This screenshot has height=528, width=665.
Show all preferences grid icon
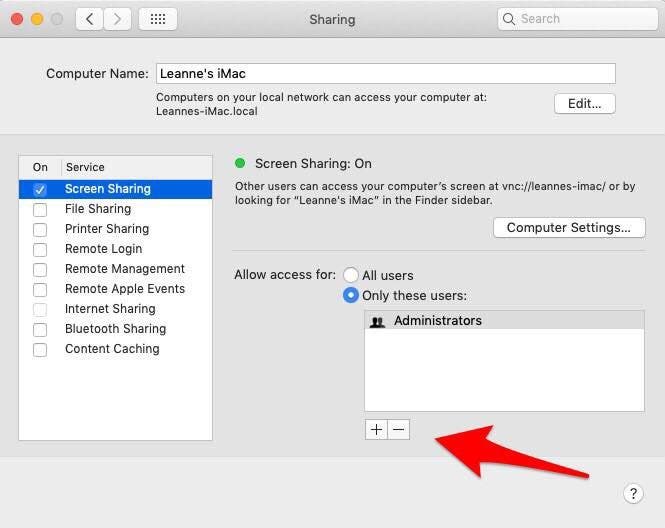coord(157,19)
